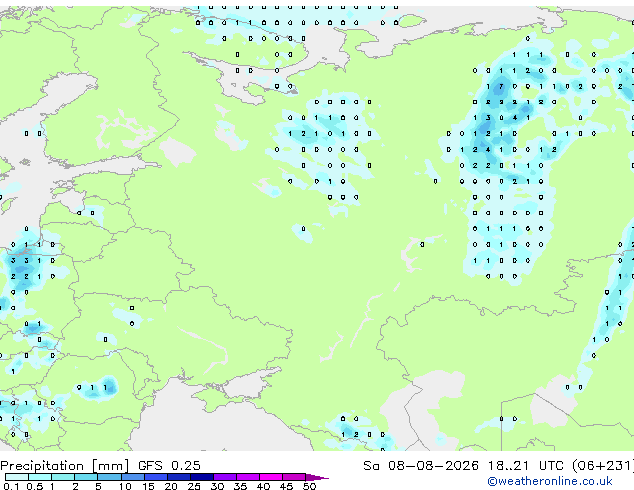This screenshot has height=490, width=634.
Task: Click the 1–2 mm legend color swatch
Action: 63,477
